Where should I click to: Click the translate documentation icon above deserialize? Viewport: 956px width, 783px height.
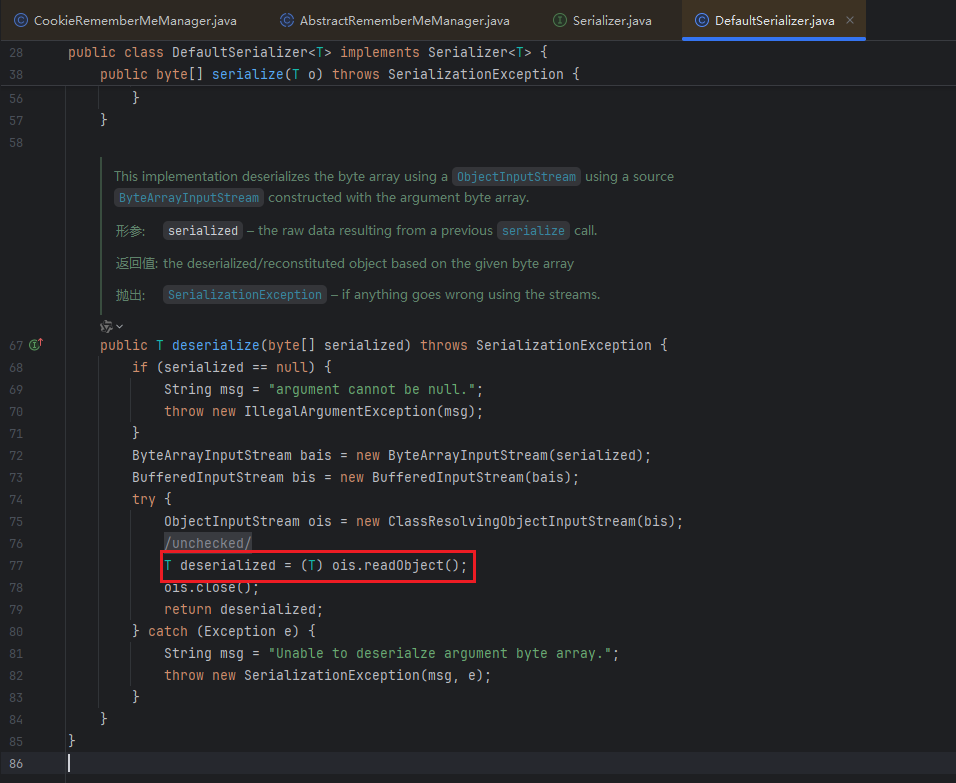(x=106, y=326)
